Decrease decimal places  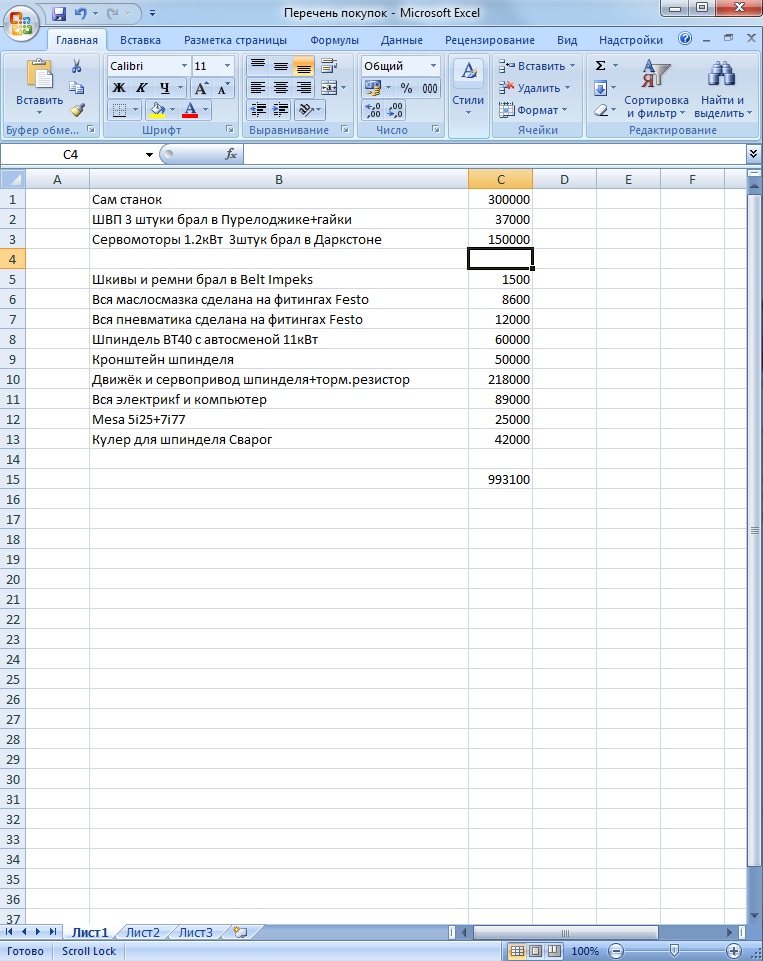[395, 110]
